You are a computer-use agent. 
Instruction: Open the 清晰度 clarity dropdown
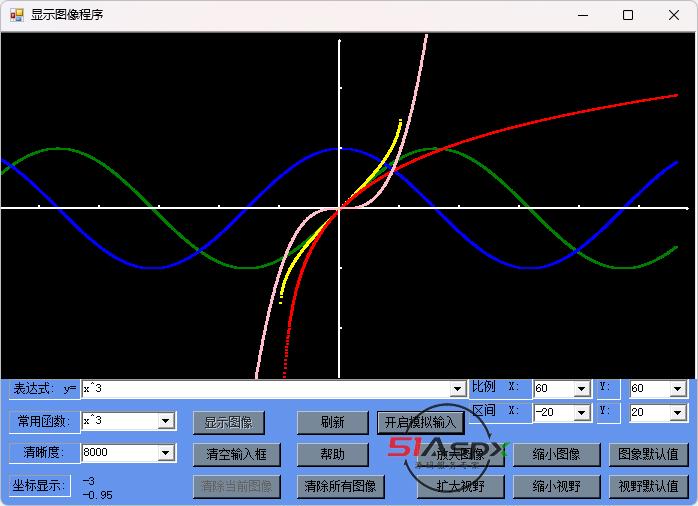coord(166,453)
